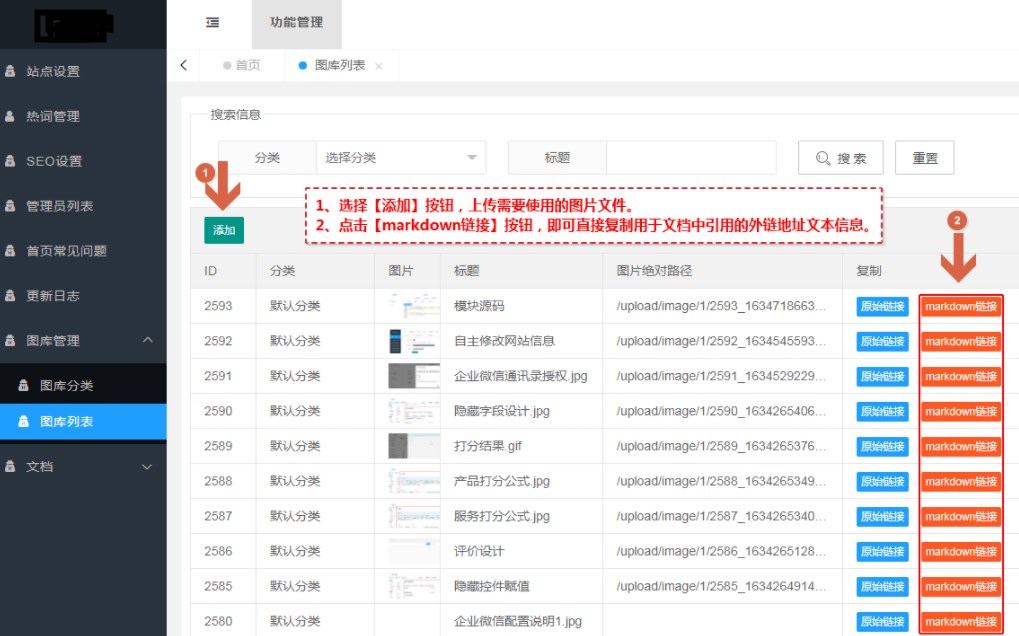Go to SEO设置 in the sidebar
1019x636 pixels.
(54, 161)
